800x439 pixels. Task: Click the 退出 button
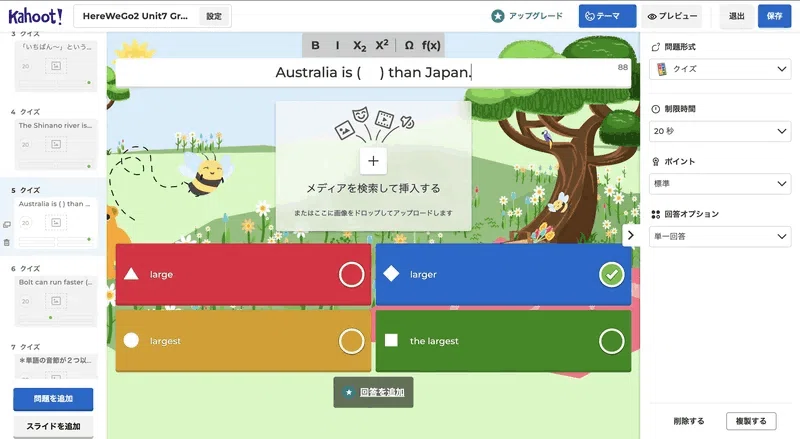(736, 16)
